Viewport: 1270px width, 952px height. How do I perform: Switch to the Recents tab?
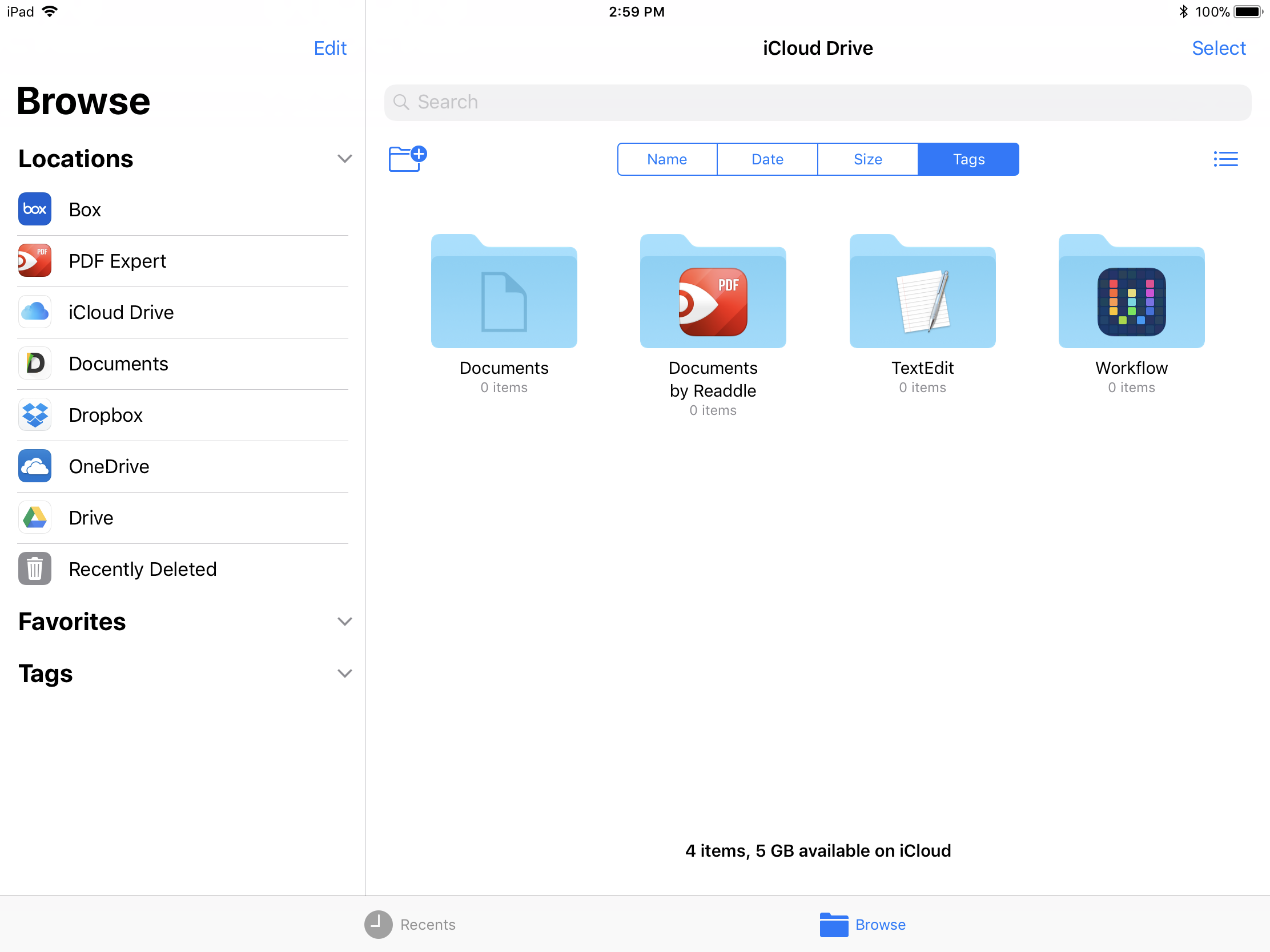click(x=411, y=924)
